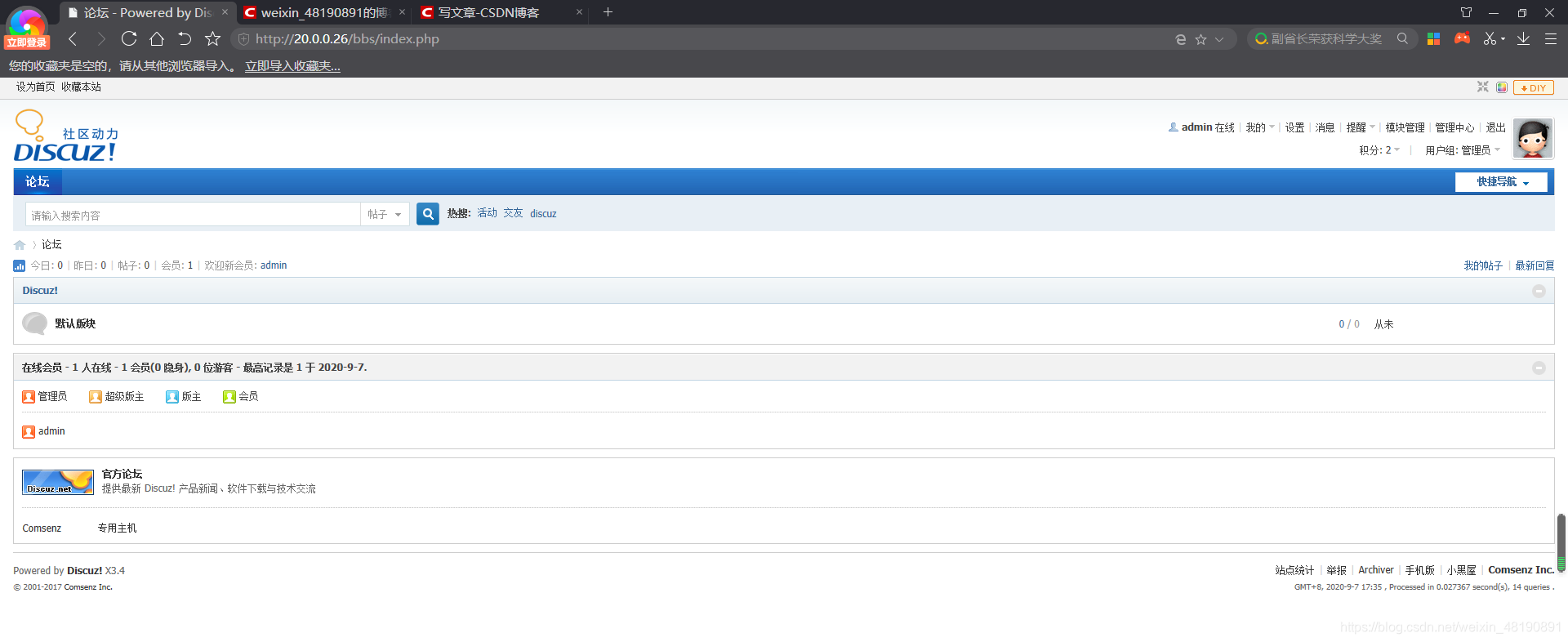This screenshot has height=642, width=1568.
Task: Open a new browser tab
Action: click(608, 12)
